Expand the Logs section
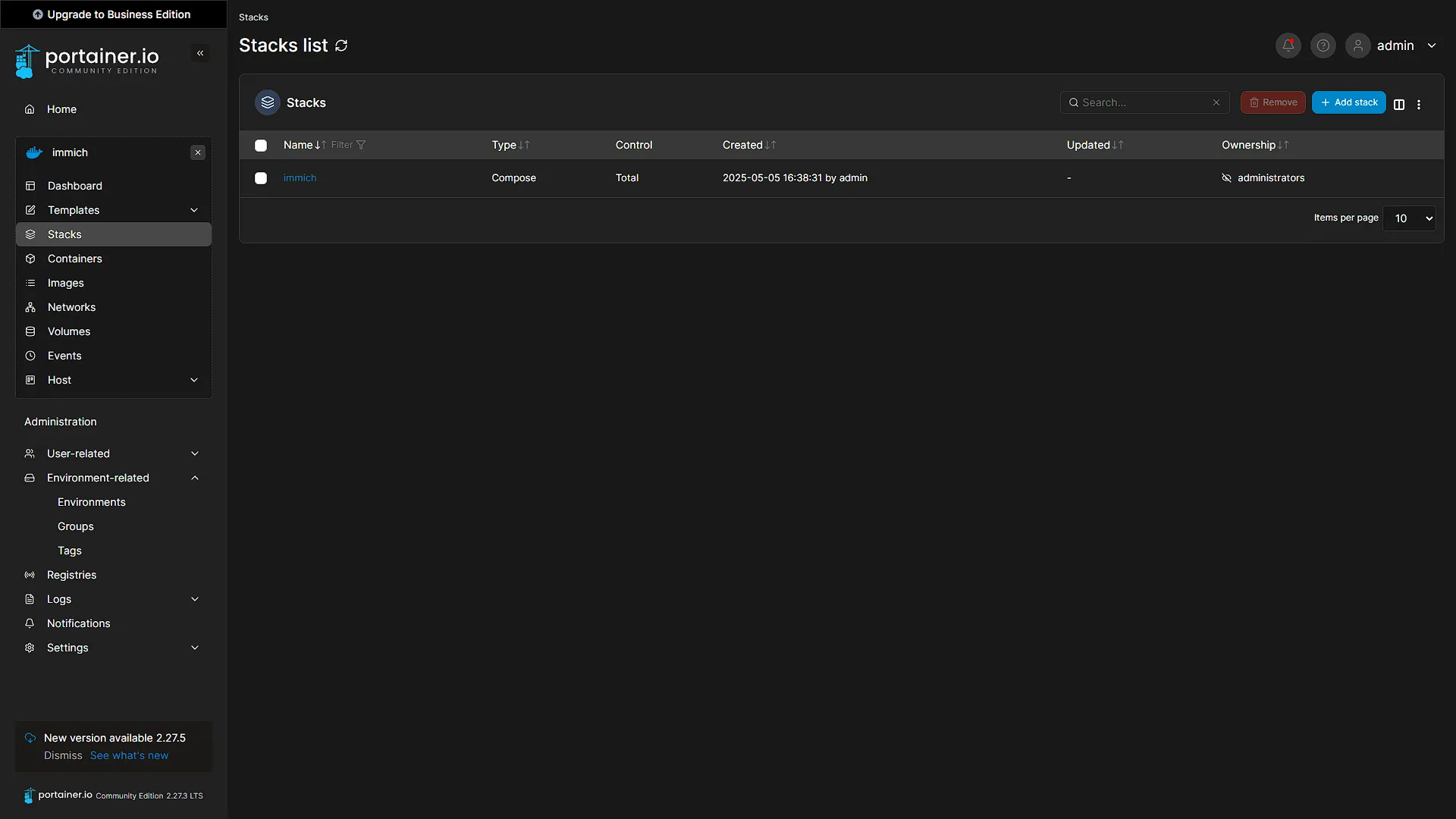This screenshot has height=819, width=1456. pyautogui.click(x=195, y=599)
